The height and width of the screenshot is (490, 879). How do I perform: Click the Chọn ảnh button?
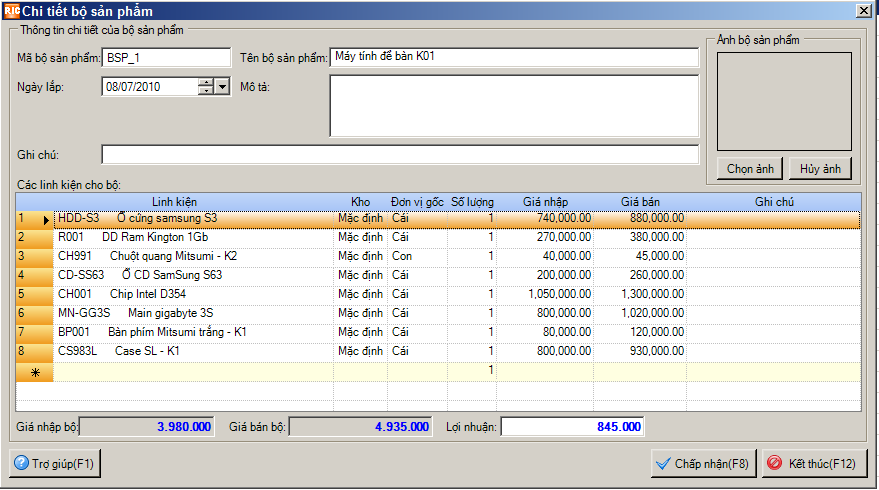click(x=750, y=169)
